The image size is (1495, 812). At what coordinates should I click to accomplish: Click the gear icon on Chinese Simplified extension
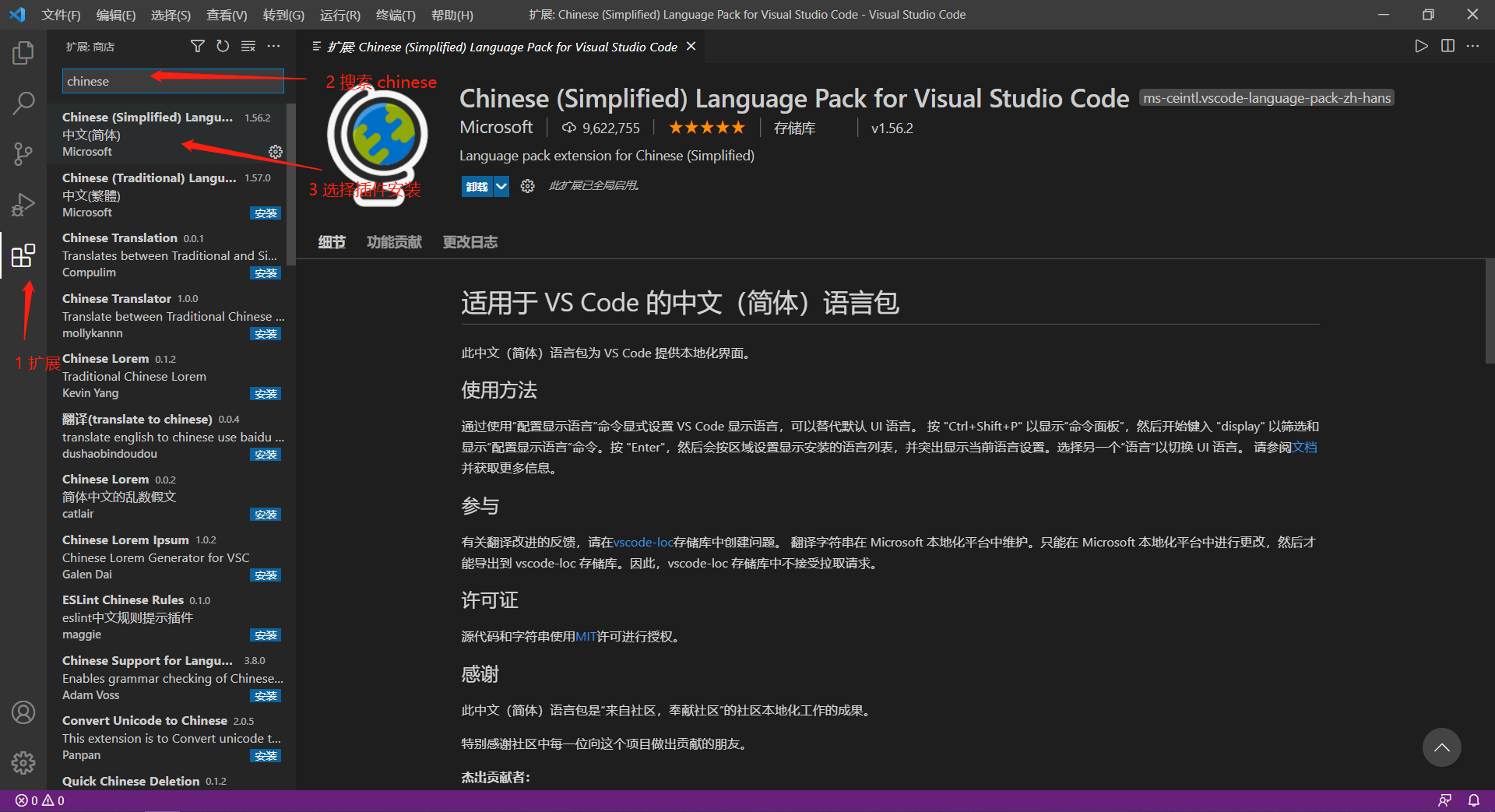275,152
